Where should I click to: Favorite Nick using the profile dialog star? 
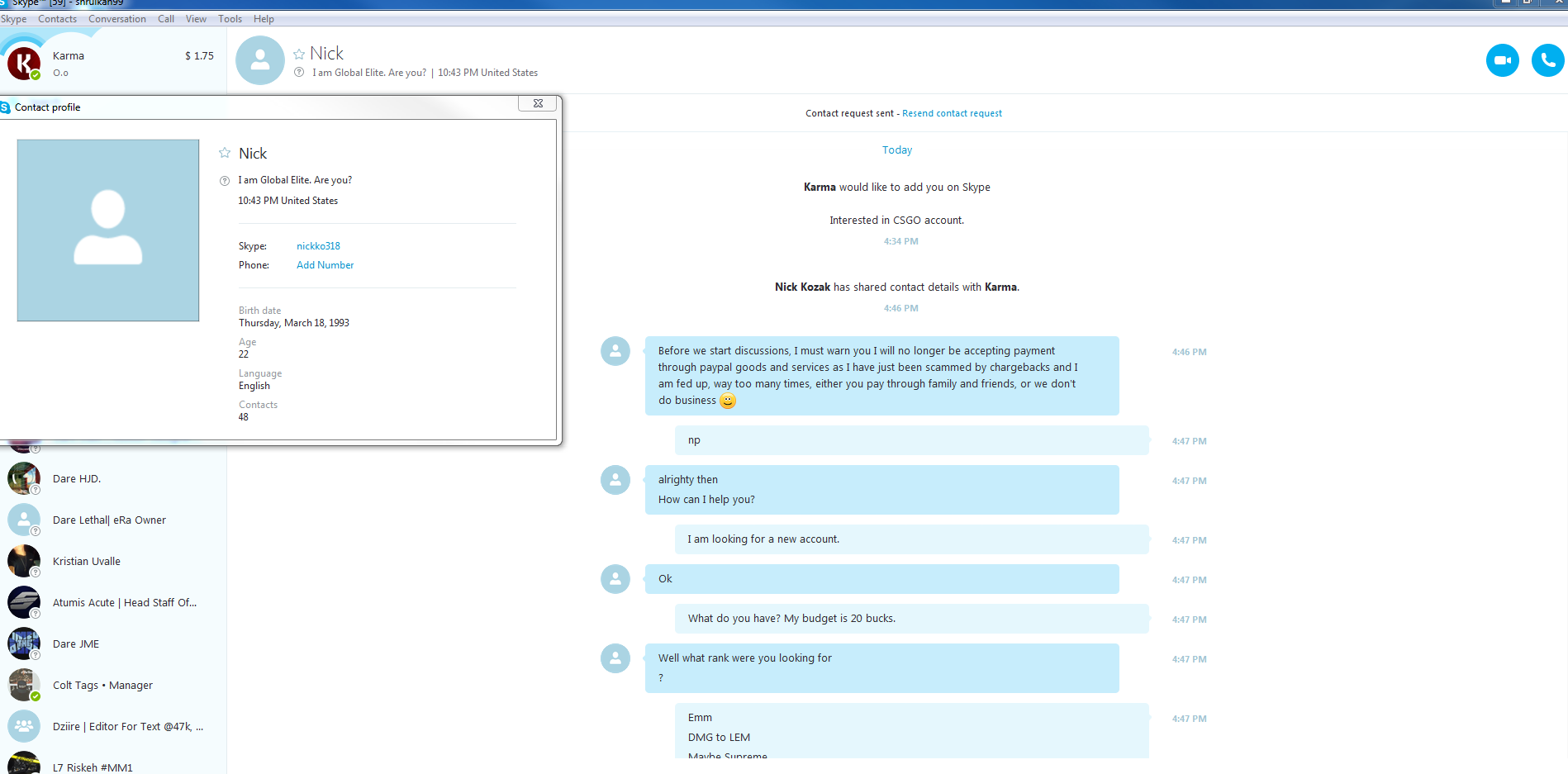(x=225, y=153)
